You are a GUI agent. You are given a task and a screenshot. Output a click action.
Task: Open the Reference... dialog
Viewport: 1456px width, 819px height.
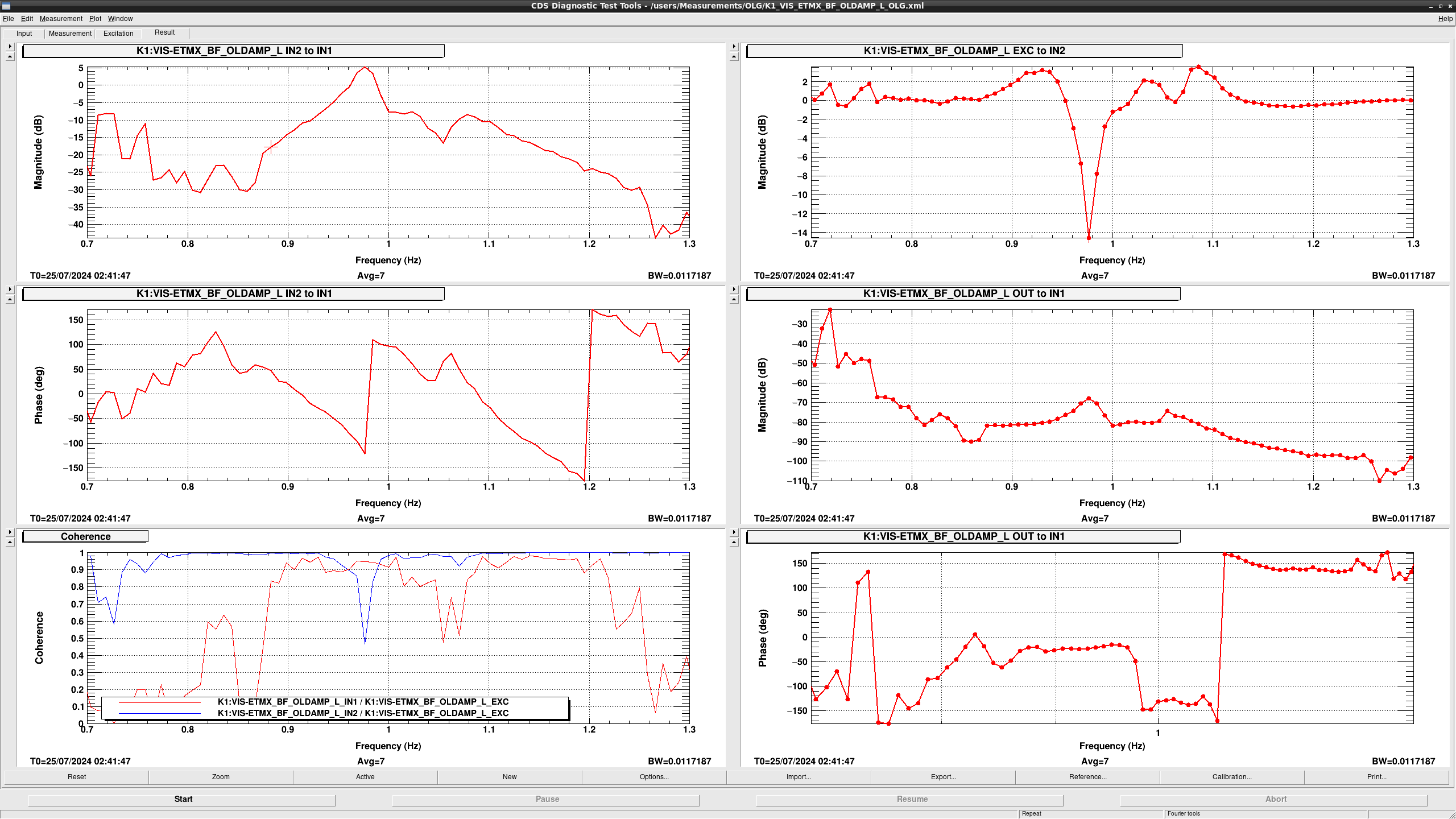click(x=1087, y=777)
